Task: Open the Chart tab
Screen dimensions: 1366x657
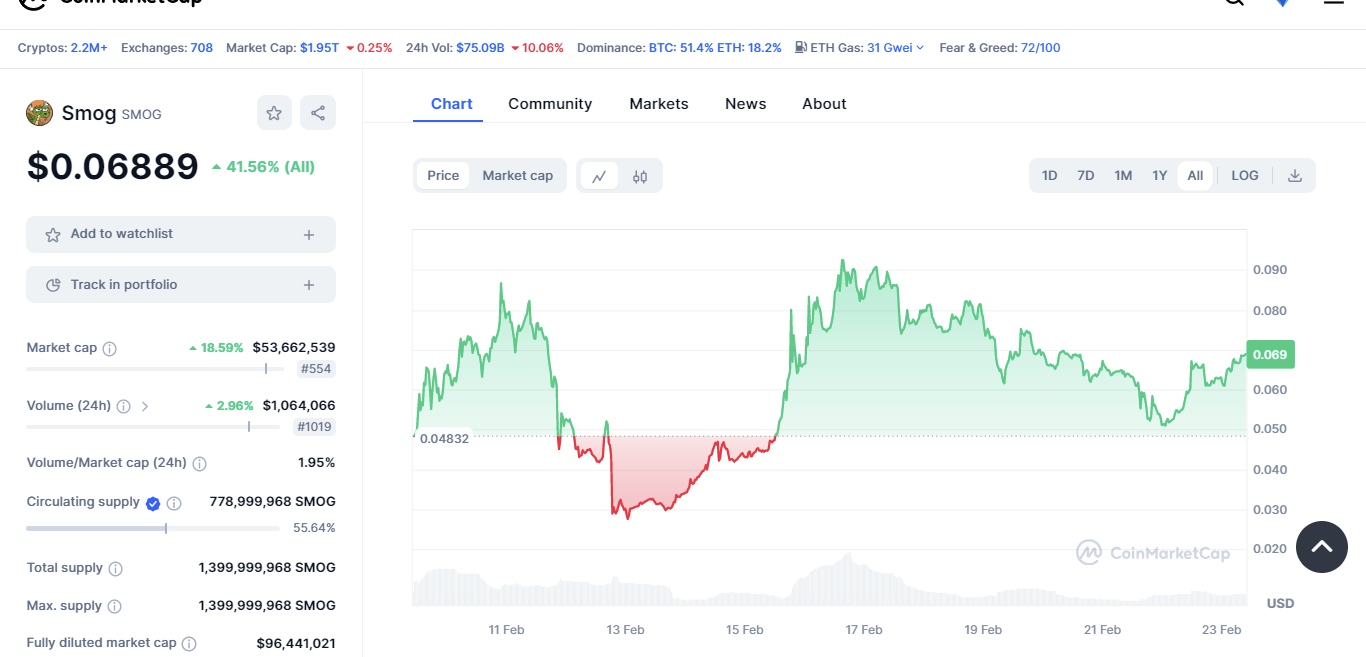Action: pyautogui.click(x=452, y=104)
